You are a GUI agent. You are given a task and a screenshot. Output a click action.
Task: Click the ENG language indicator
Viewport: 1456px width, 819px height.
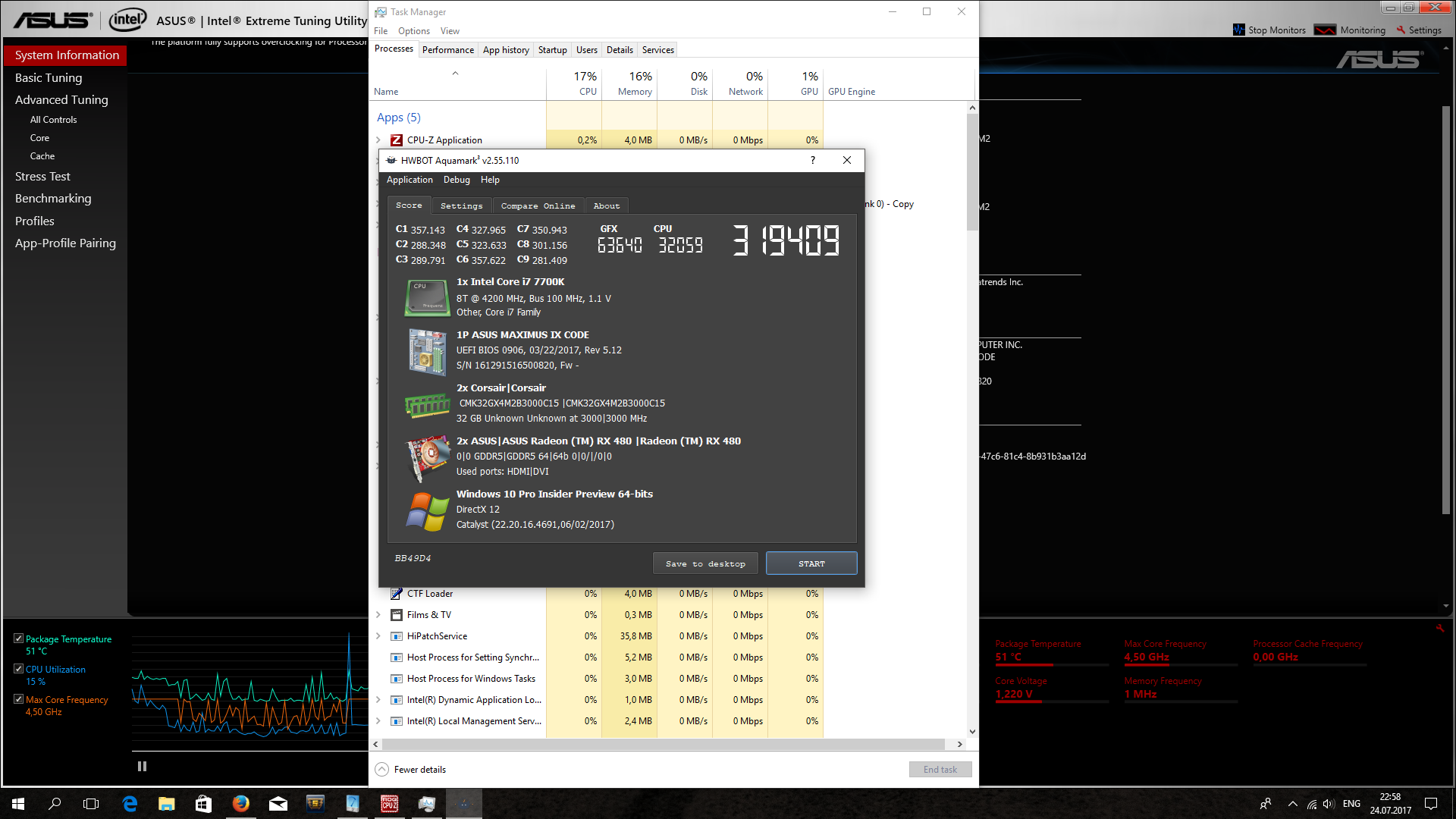coord(1351,804)
